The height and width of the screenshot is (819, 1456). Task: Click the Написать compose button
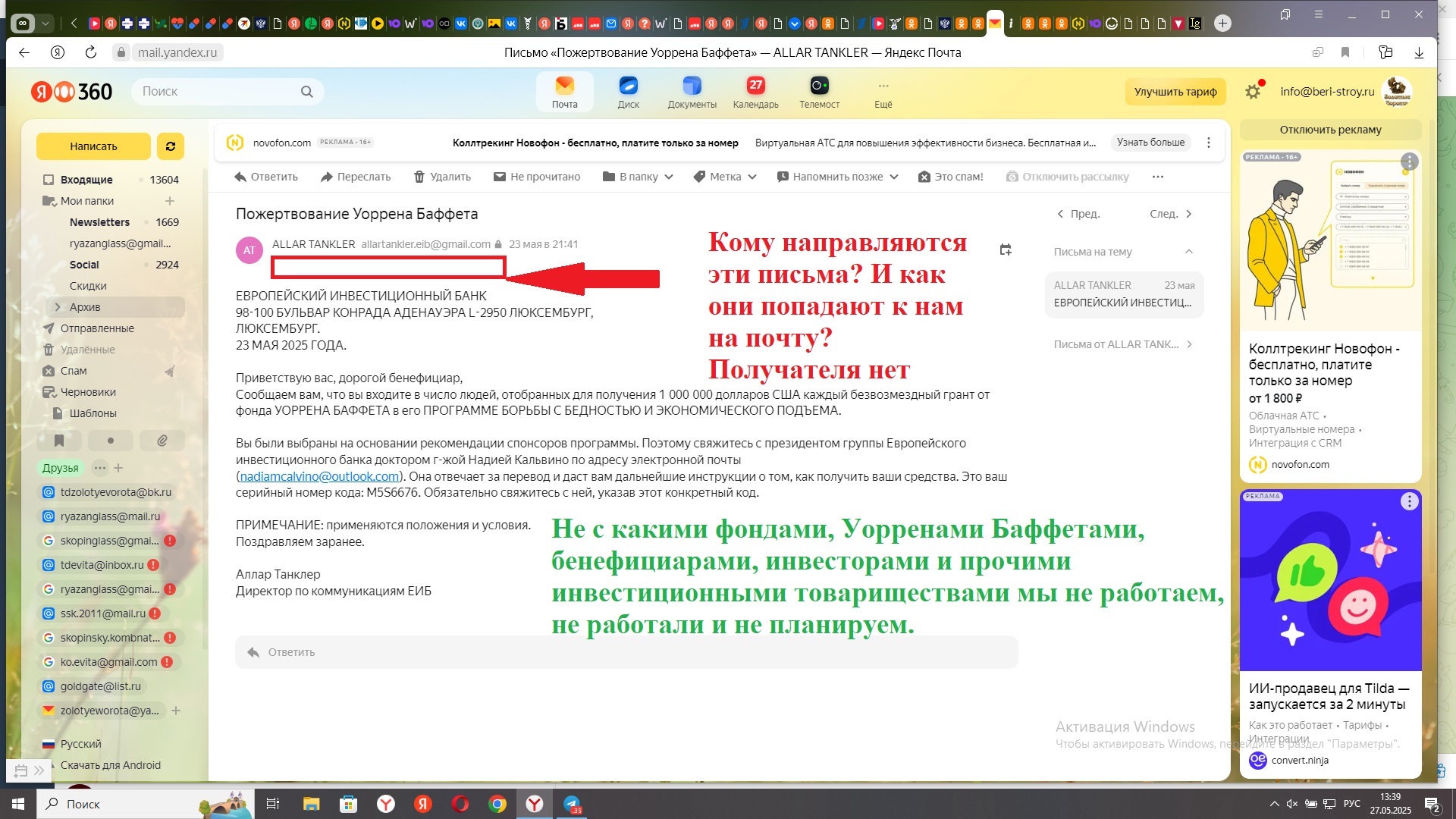(93, 146)
